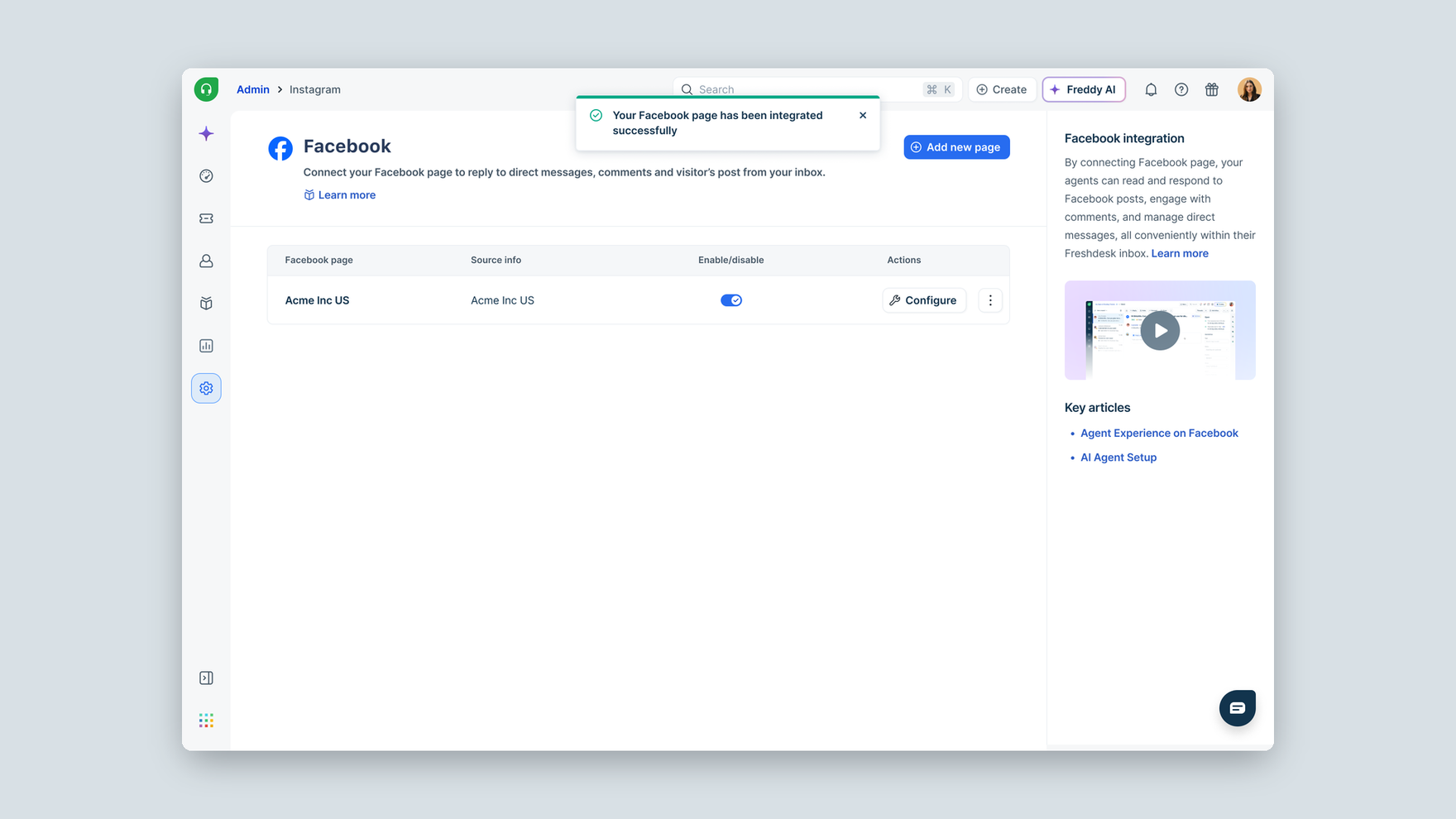Image resolution: width=1456 pixels, height=819 pixels.
Task: Click the Key articles heading
Action: point(1097,408)
